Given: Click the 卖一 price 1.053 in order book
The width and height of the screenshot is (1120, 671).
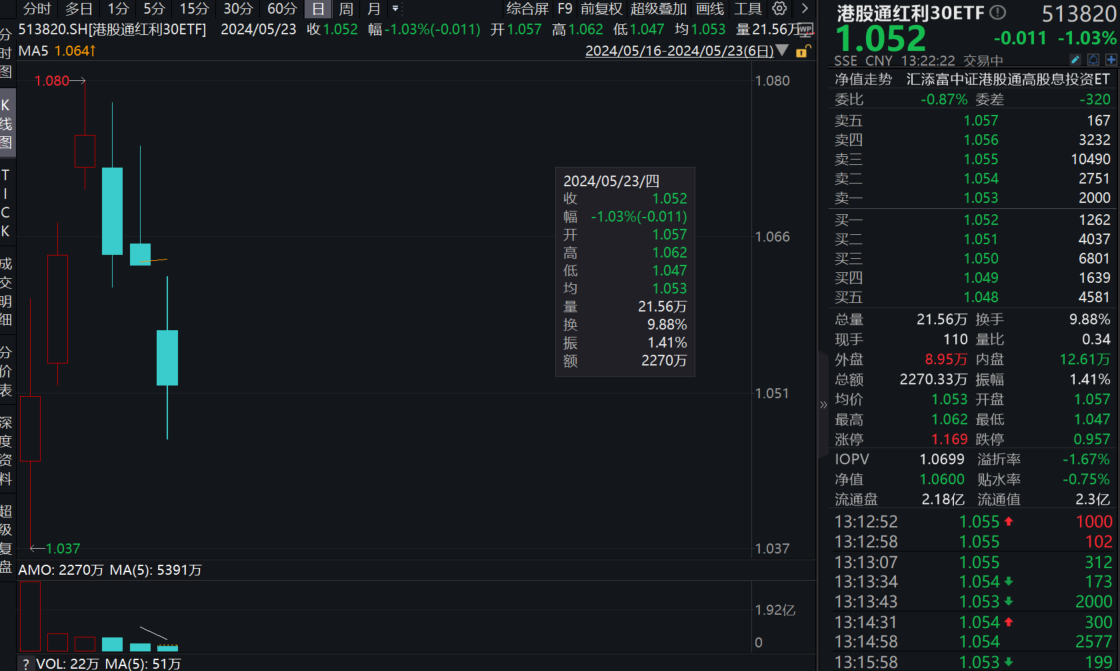Looking at the screenshot, I should pyautogui.click(x=980, y=198).
